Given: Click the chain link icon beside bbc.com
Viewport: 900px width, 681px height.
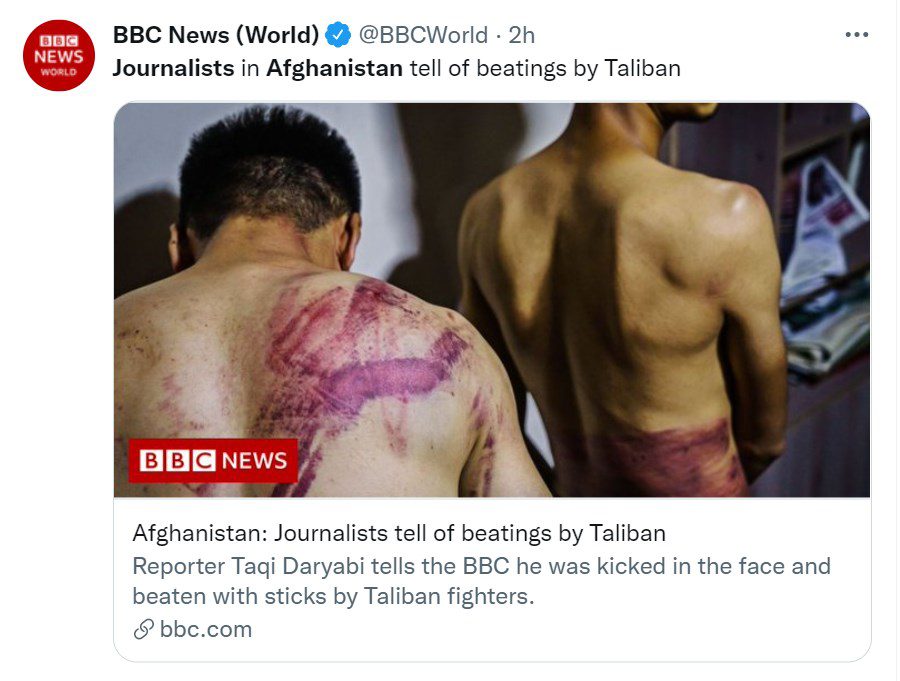Looking at the screenshot, I should pyautogui.click(x=143, y=629).
